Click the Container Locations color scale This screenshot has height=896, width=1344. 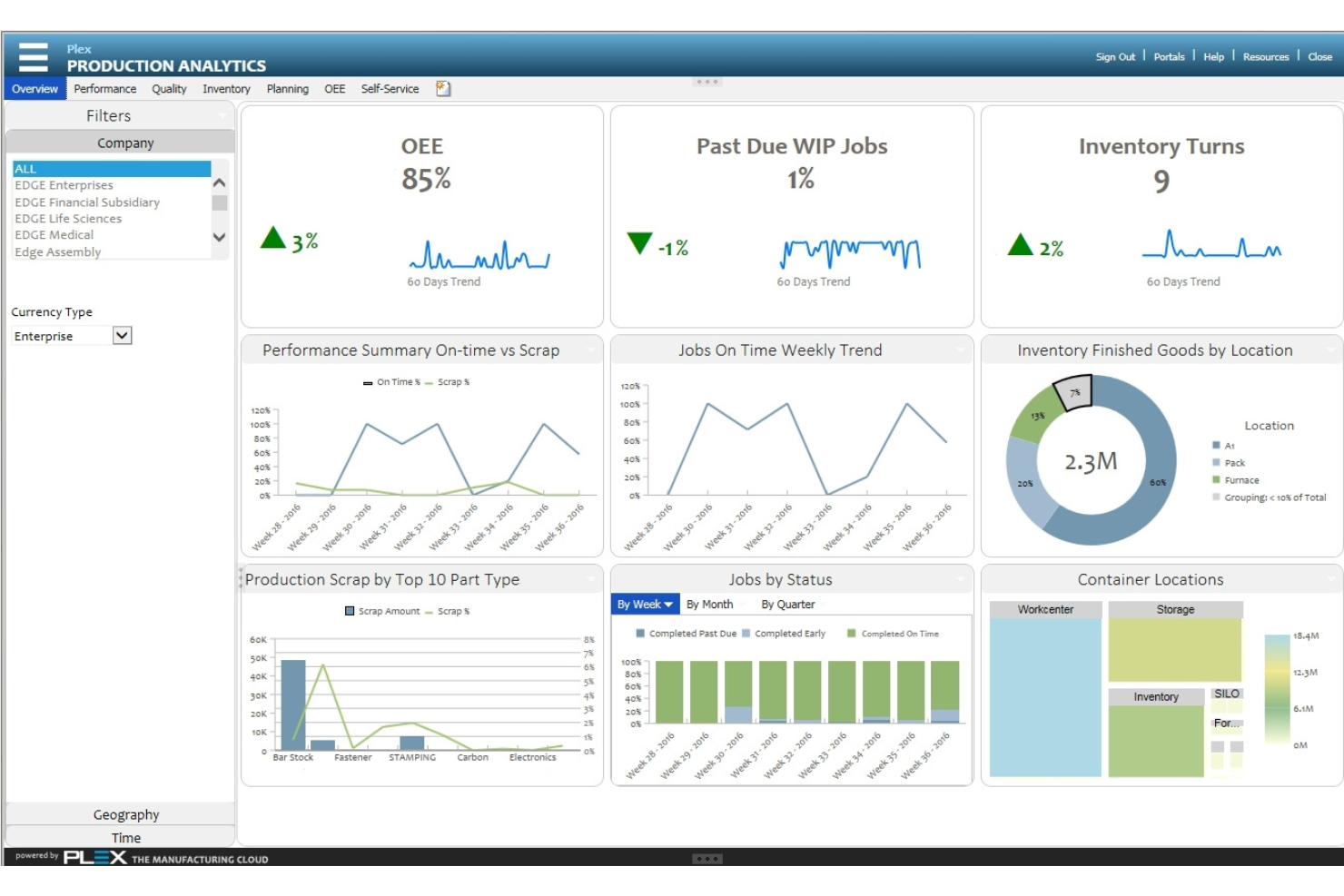pos(1277,690)
